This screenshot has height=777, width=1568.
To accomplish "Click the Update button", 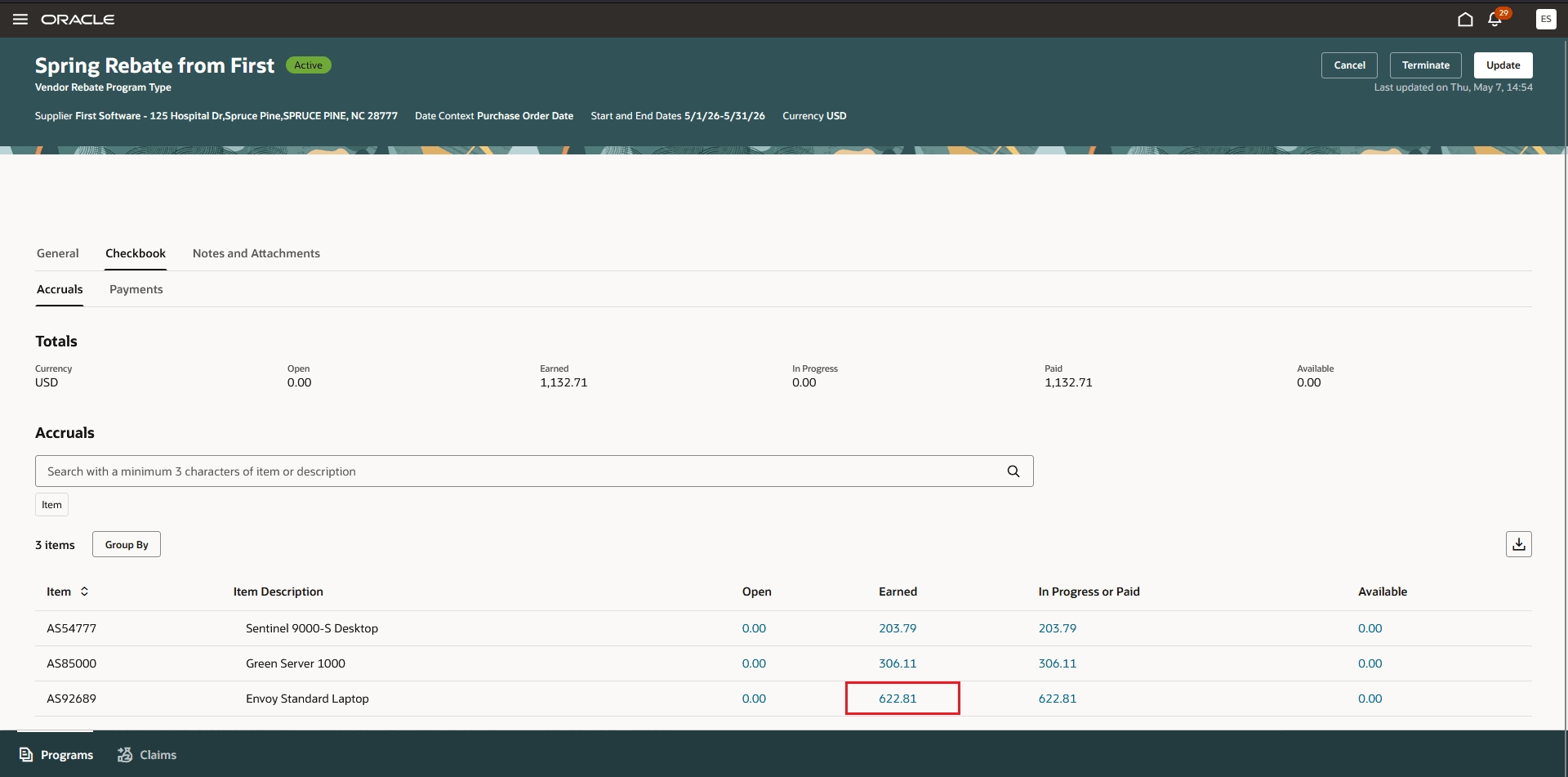I will click(x=1503, y=65).
